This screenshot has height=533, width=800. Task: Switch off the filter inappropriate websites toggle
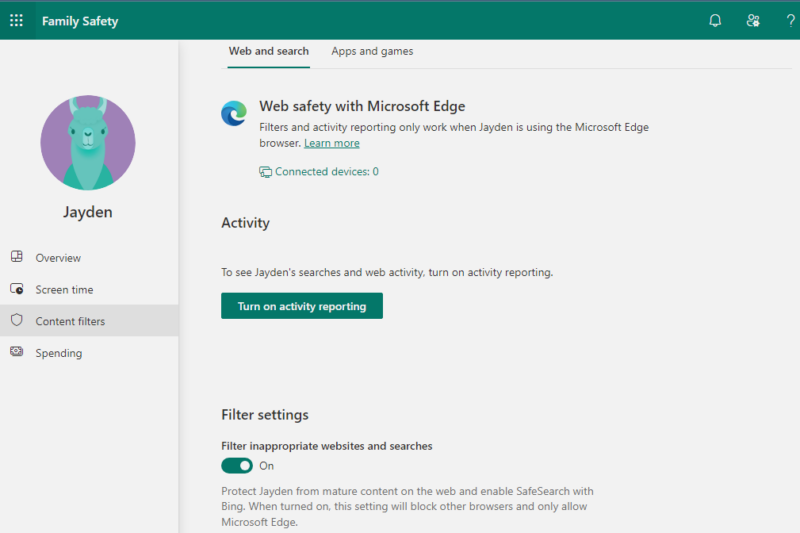(x=237, y=466)
